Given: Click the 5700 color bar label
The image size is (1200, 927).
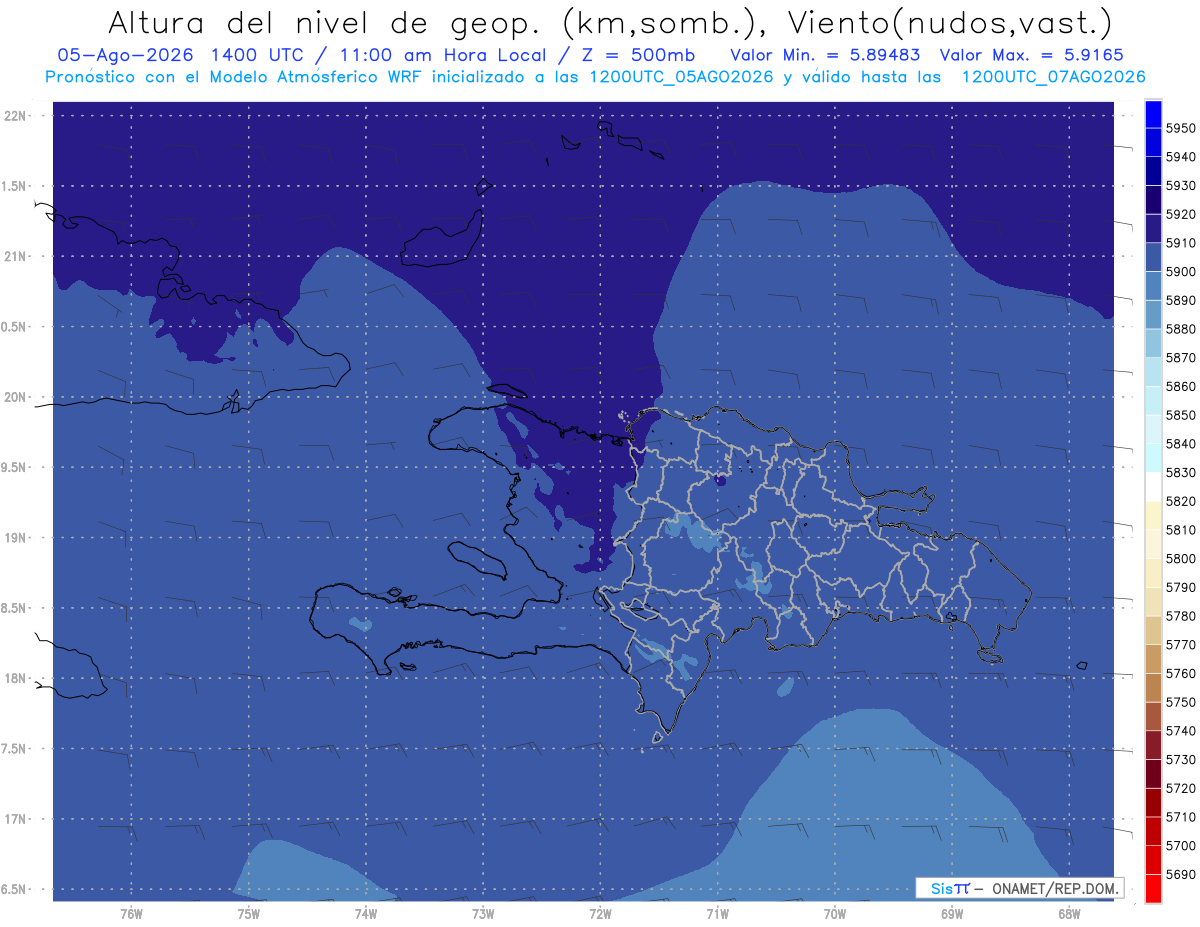Looking at the screenshot, I should tap(1180, 845).
